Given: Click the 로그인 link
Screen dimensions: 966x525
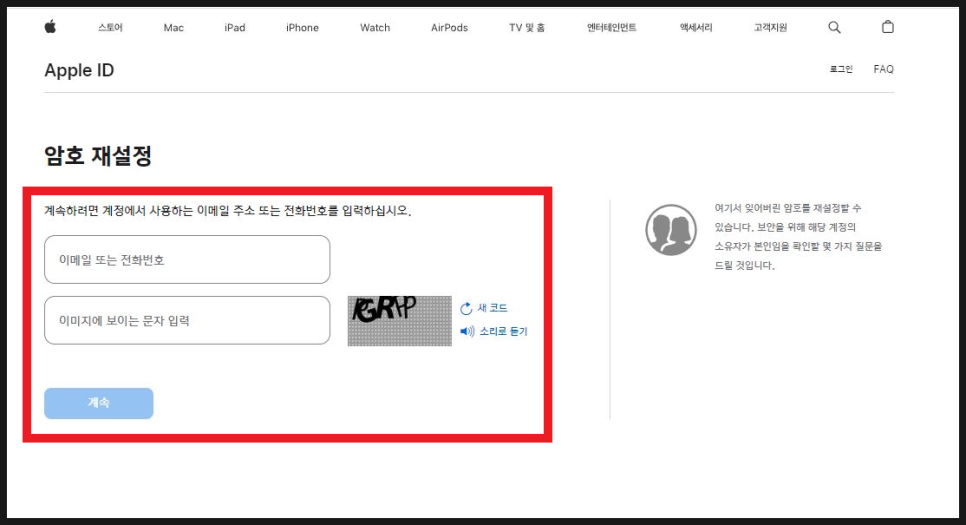Looking at the screenshot, I should [x=841, y=69].
